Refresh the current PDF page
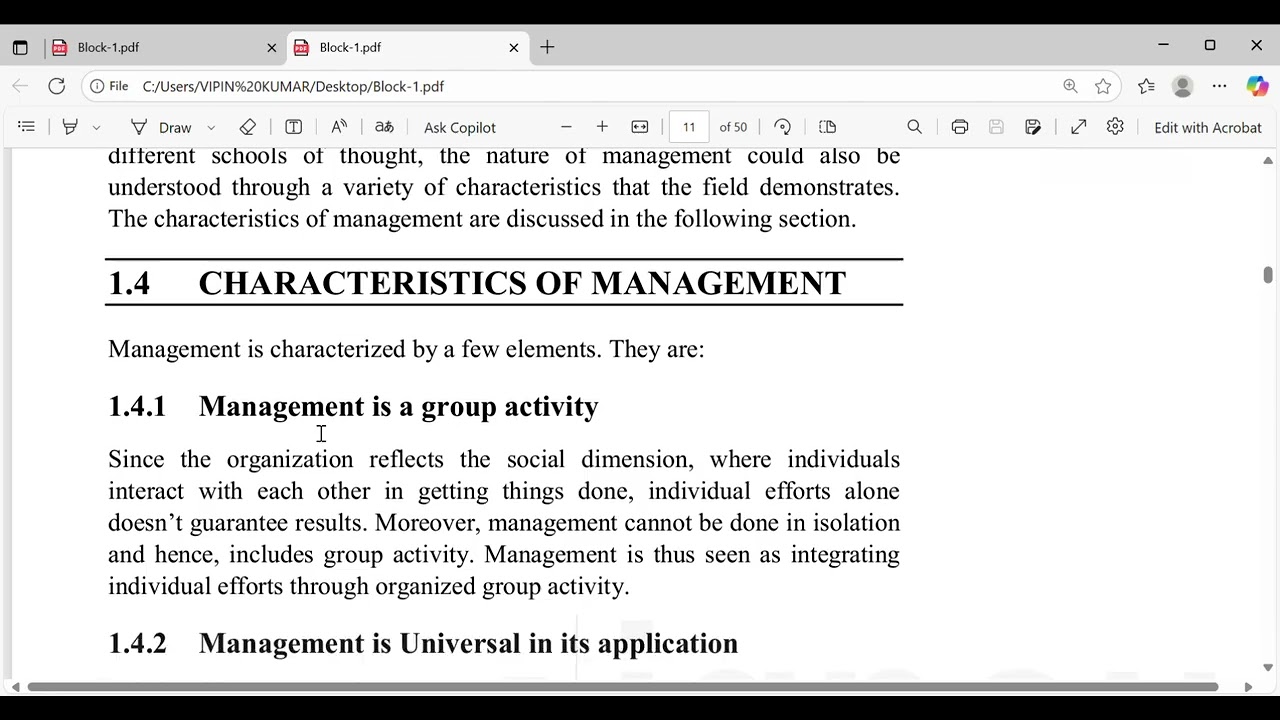The height and width of the screenshot is (720, 1280). (x=57, y=86)
